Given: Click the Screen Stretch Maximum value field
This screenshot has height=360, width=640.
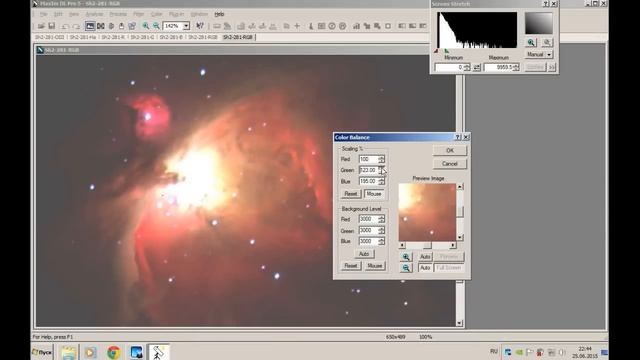Looking at the screenshot, I should coord(498,67).
